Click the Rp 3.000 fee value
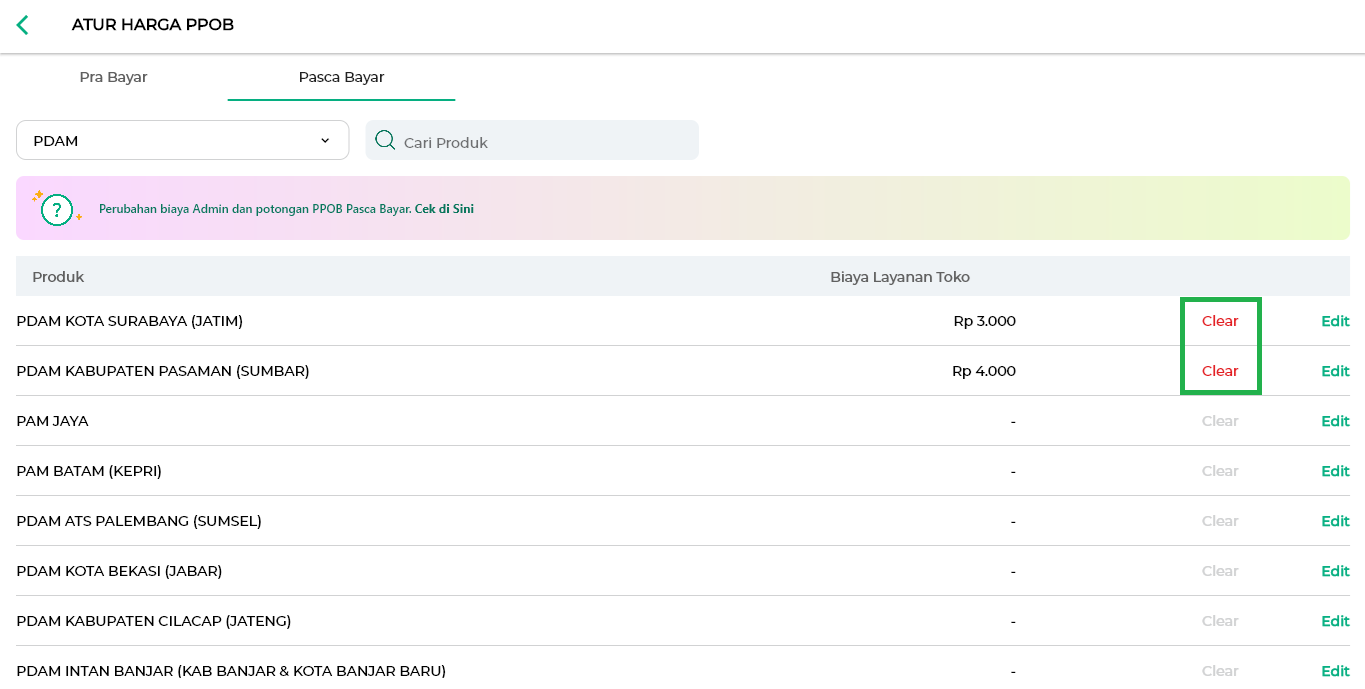Image resolution: width=1365 pixels, height=689 pixels. (984, 321)
